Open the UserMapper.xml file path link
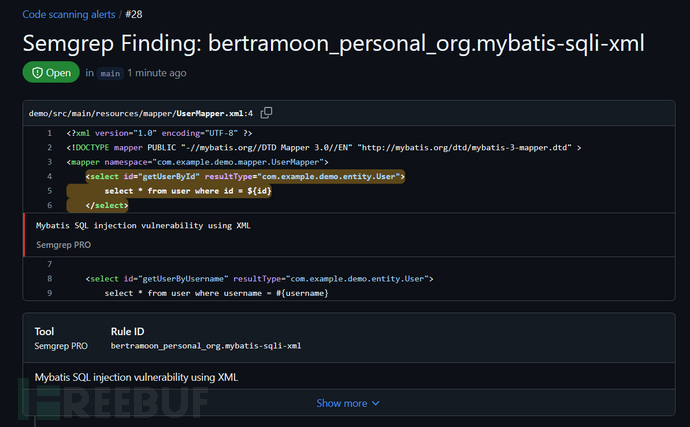Viewport: 690px width, 427px height. (x=140, y=113)
